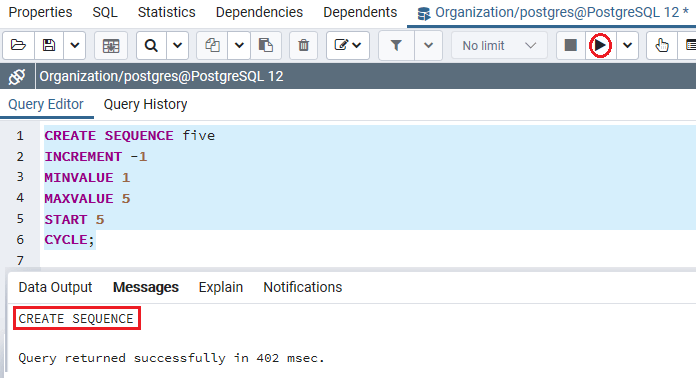Image resolution: width=696 pixels, height=378 pixels.
Task: Click empty editor line 7 number
Action: tap(20, 260)
